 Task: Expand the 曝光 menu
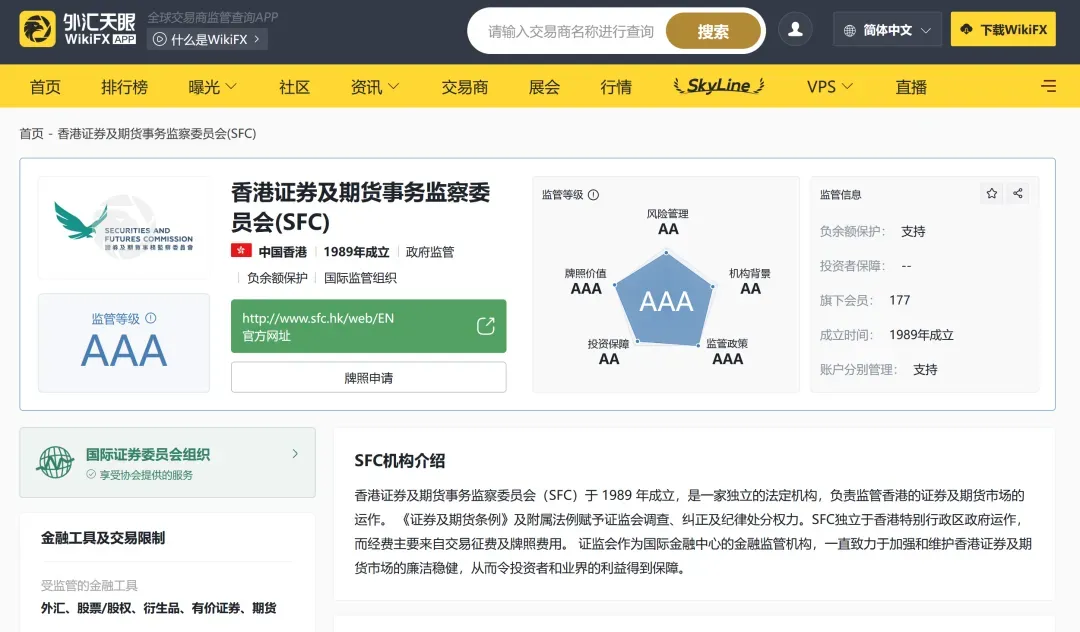211,87
